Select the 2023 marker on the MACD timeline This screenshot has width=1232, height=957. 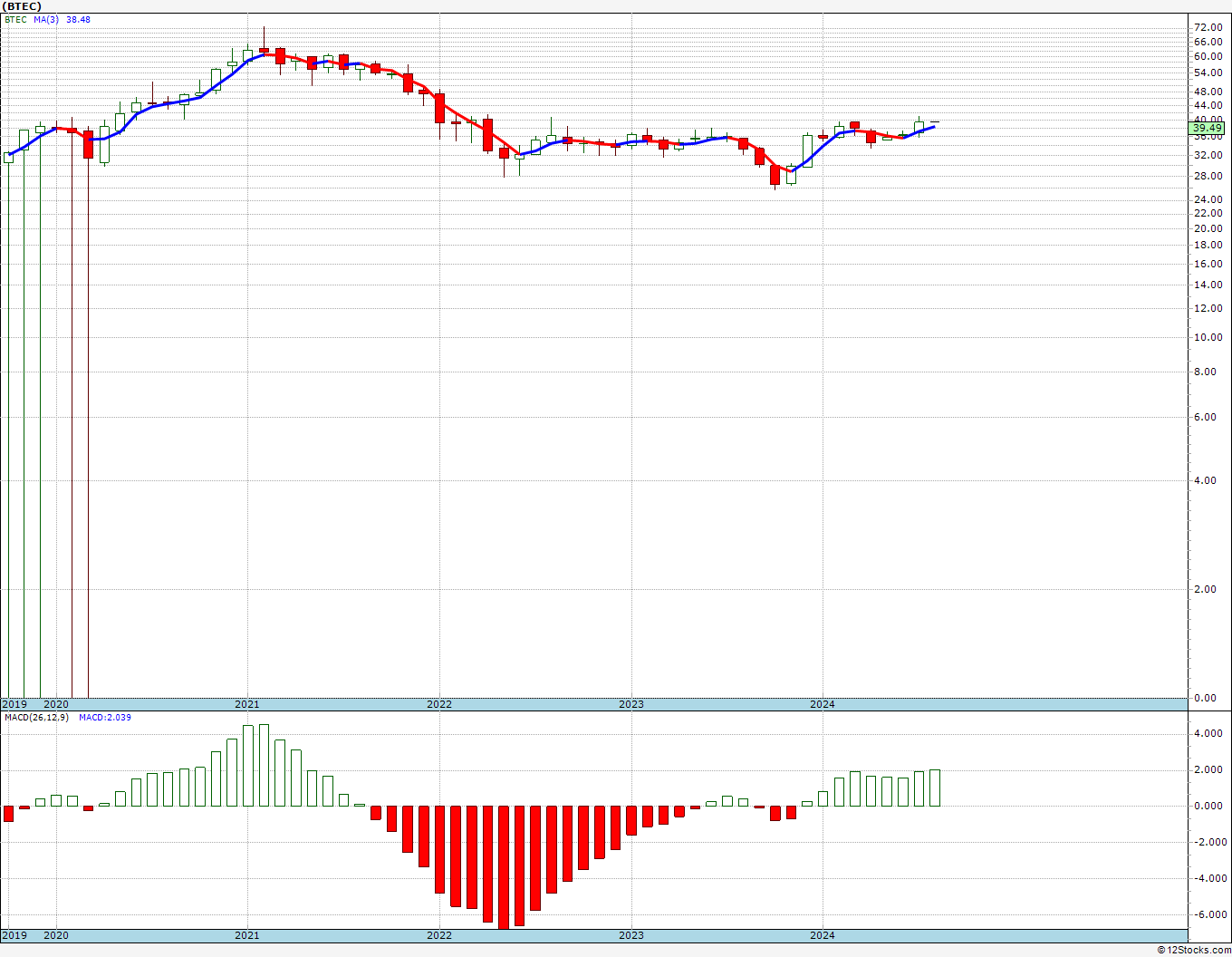point(631,934)
